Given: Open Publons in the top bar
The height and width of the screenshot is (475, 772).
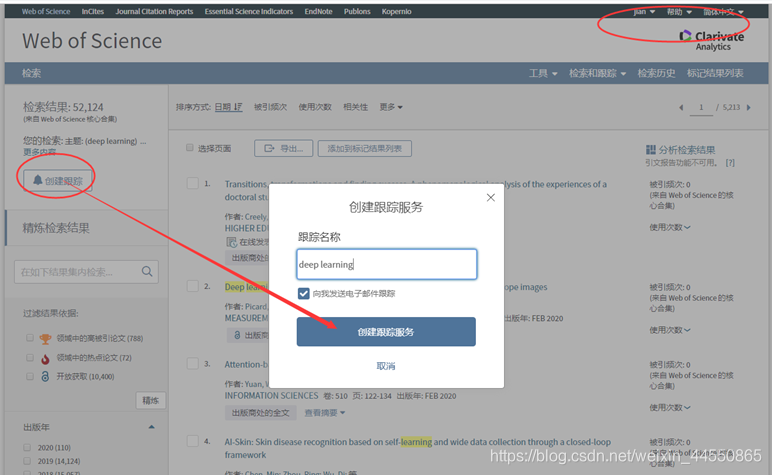Looking at the screenshot, I should (x=357, y=11).
